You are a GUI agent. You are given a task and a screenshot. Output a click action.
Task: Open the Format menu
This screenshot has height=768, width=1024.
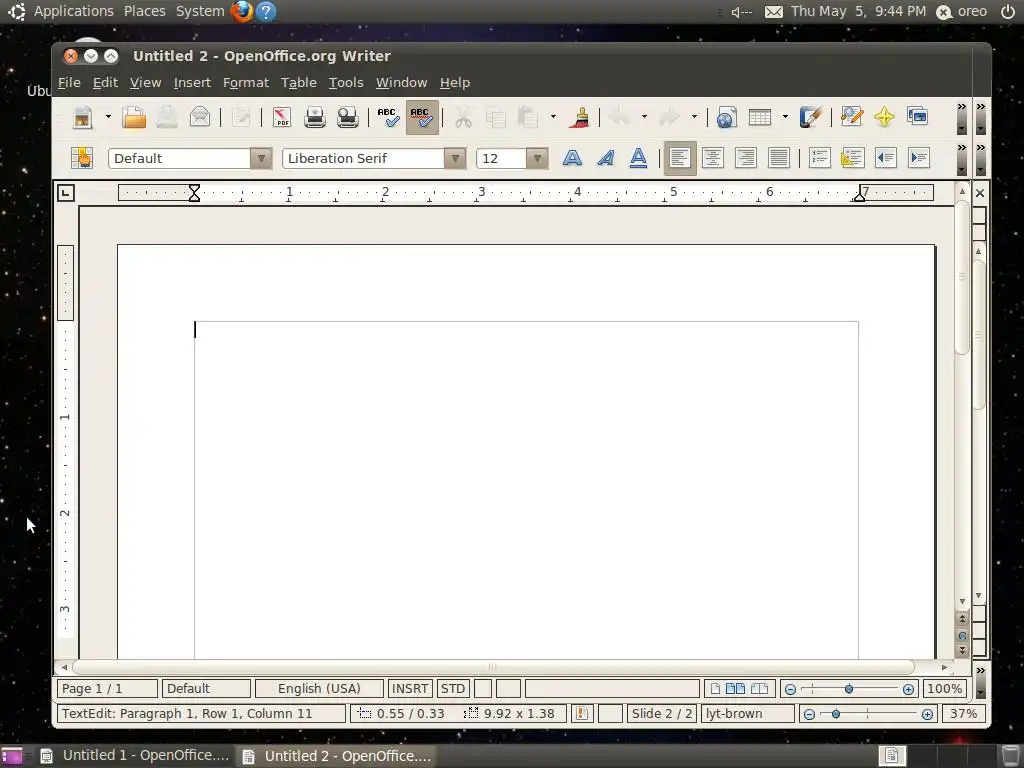pyautogui.click(x=246, y=83)
